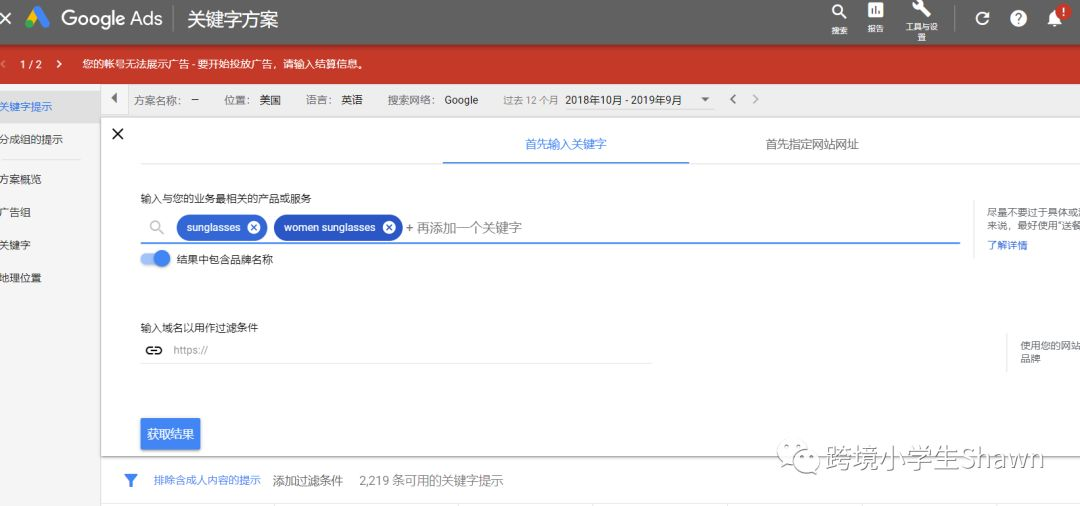
Task: Click the refresh icon in header
Action: point(982,19)
